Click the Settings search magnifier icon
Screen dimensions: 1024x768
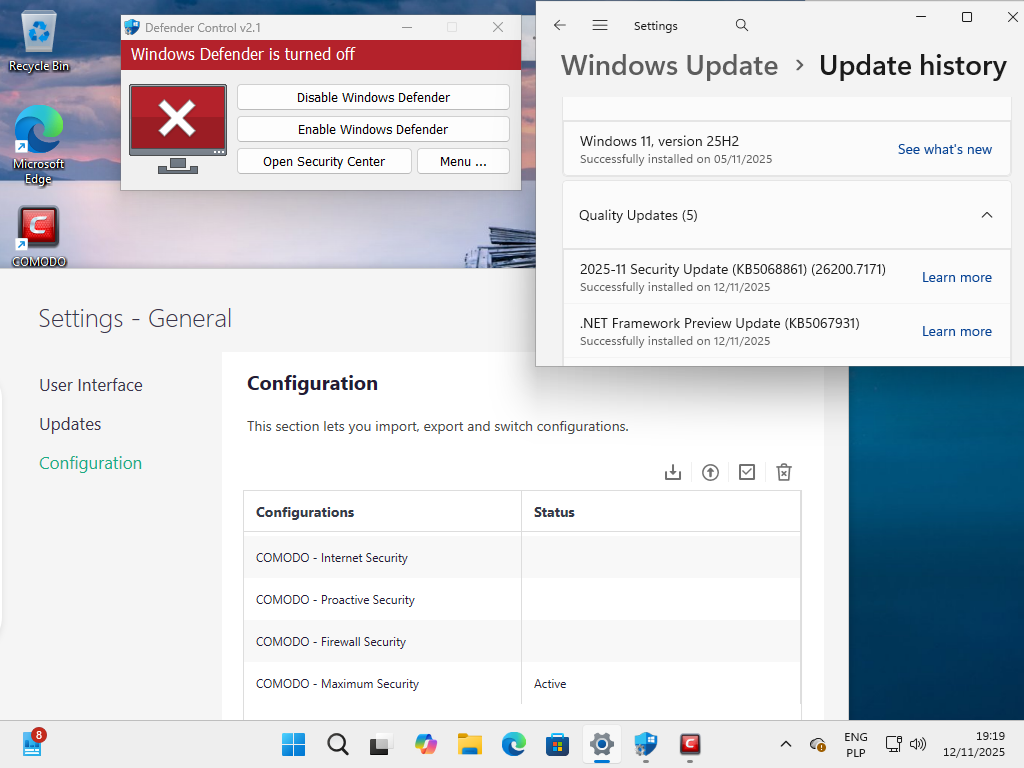[741, 25]
